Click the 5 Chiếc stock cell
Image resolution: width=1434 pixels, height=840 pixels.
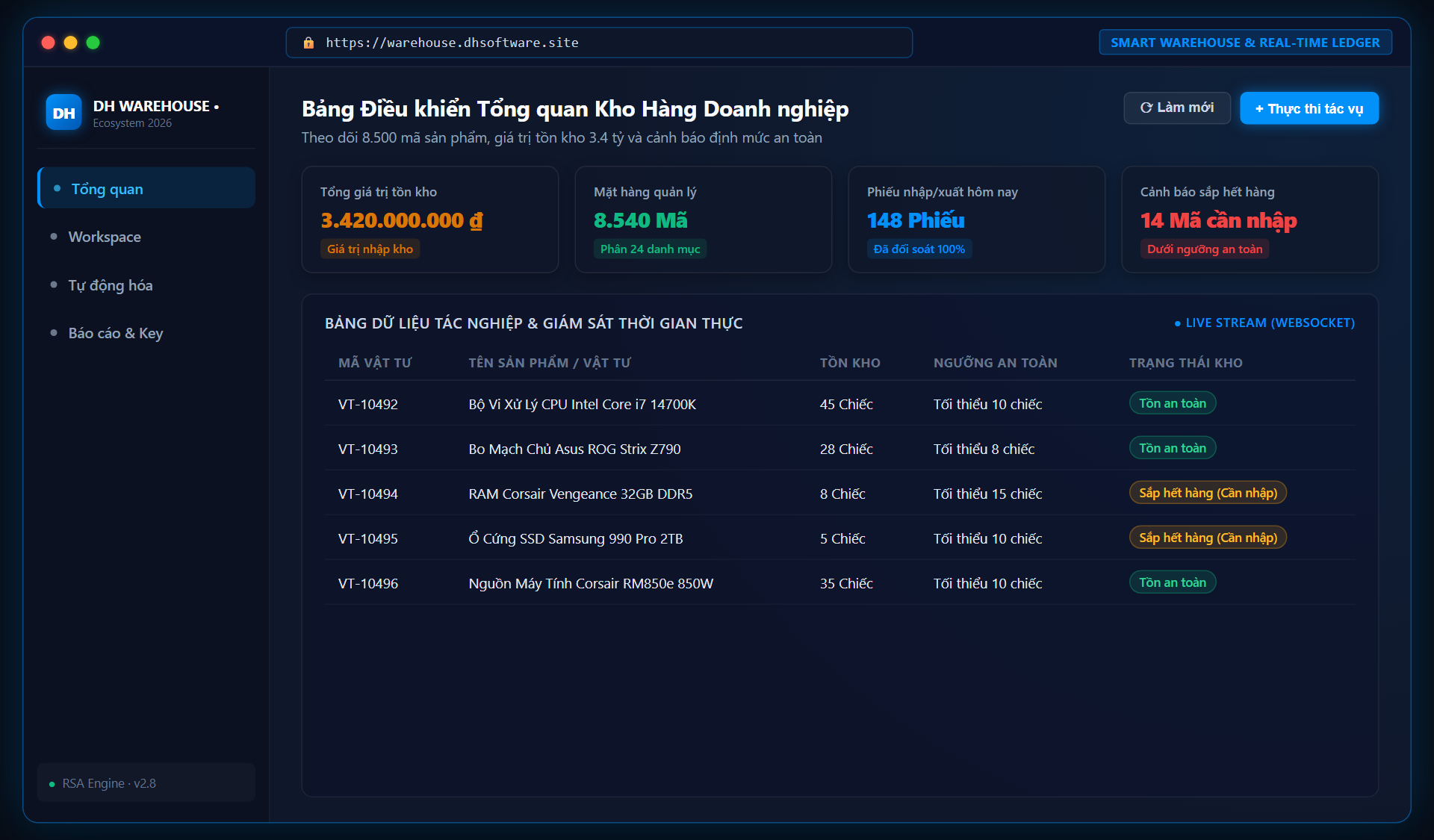pyautogui.click(x=842, y=538)
